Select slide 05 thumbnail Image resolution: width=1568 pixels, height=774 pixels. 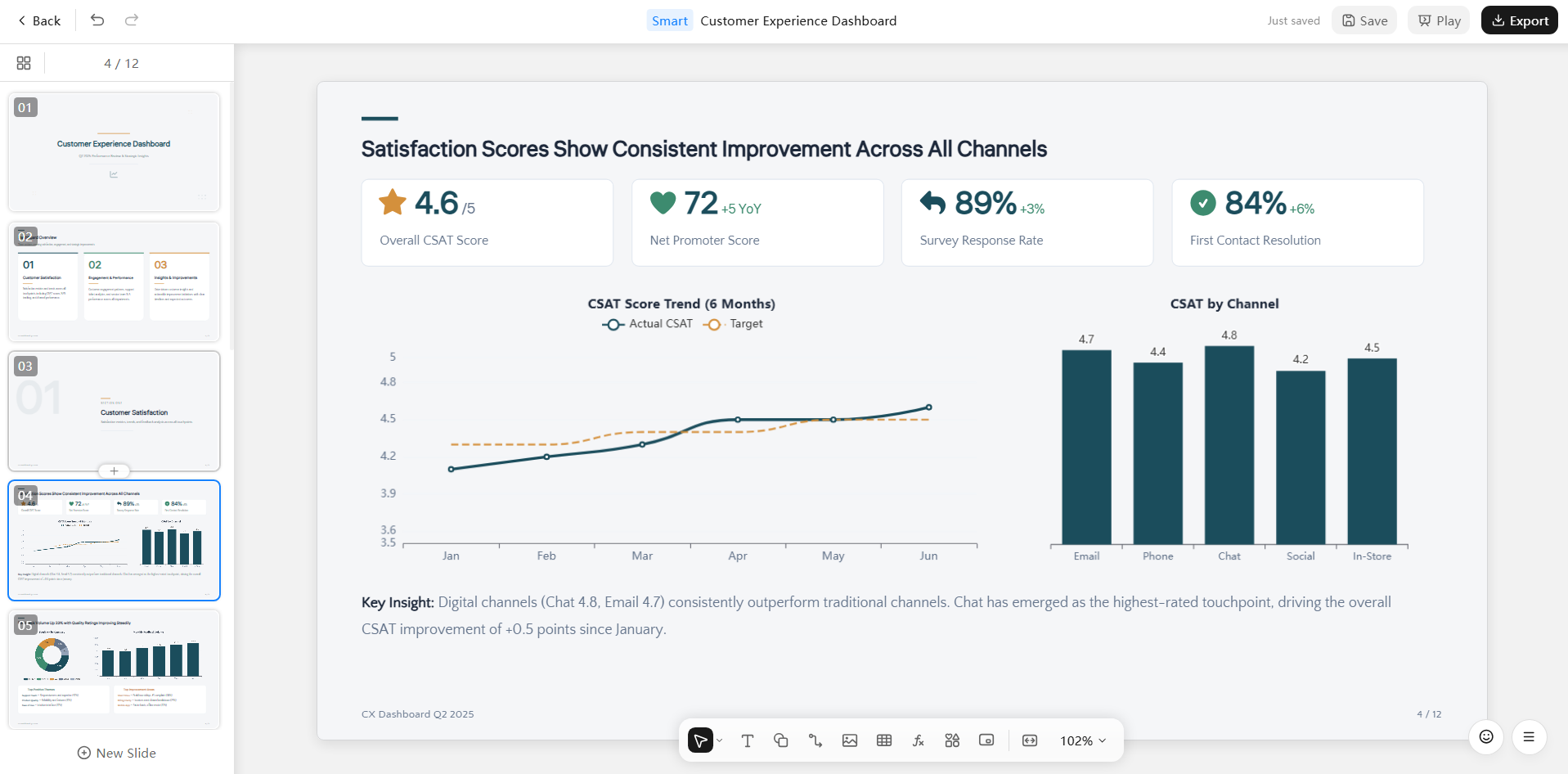pos(114,669)
